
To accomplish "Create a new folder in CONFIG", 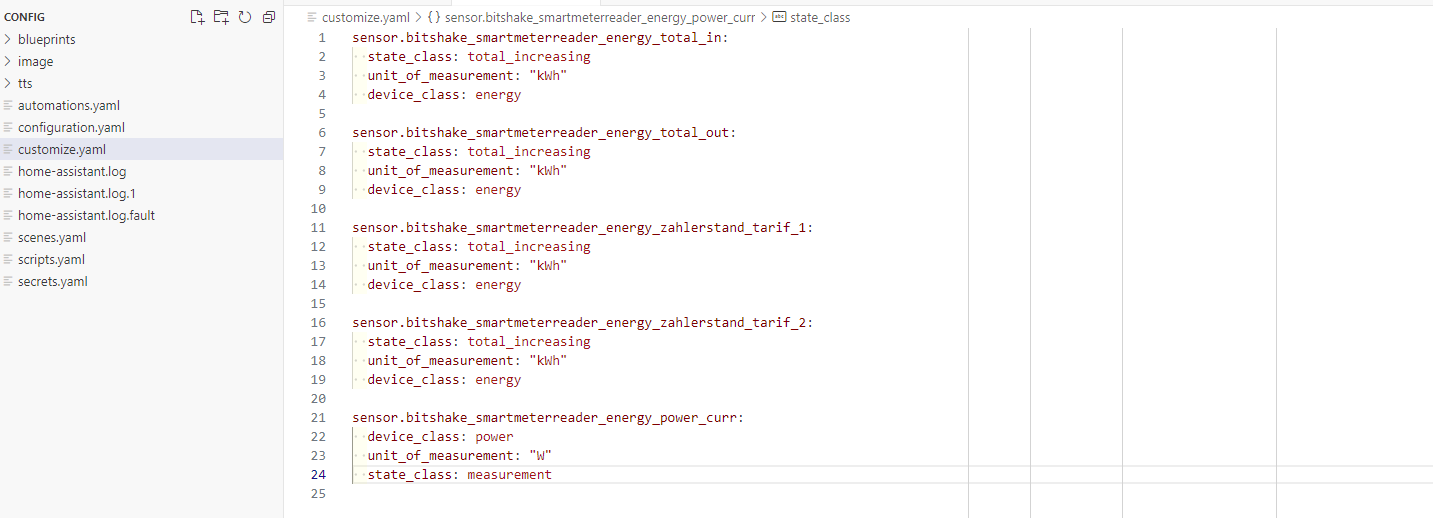I will (x=221, y=17).
